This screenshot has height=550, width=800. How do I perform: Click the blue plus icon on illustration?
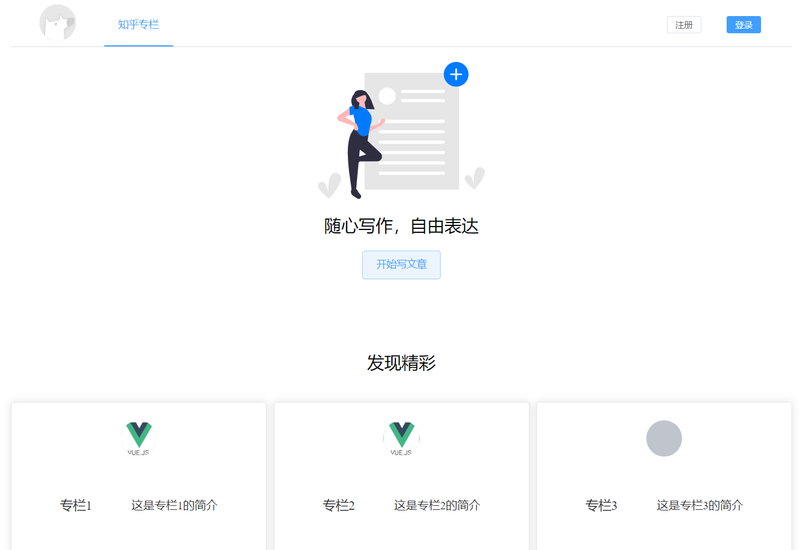point(456,74)
